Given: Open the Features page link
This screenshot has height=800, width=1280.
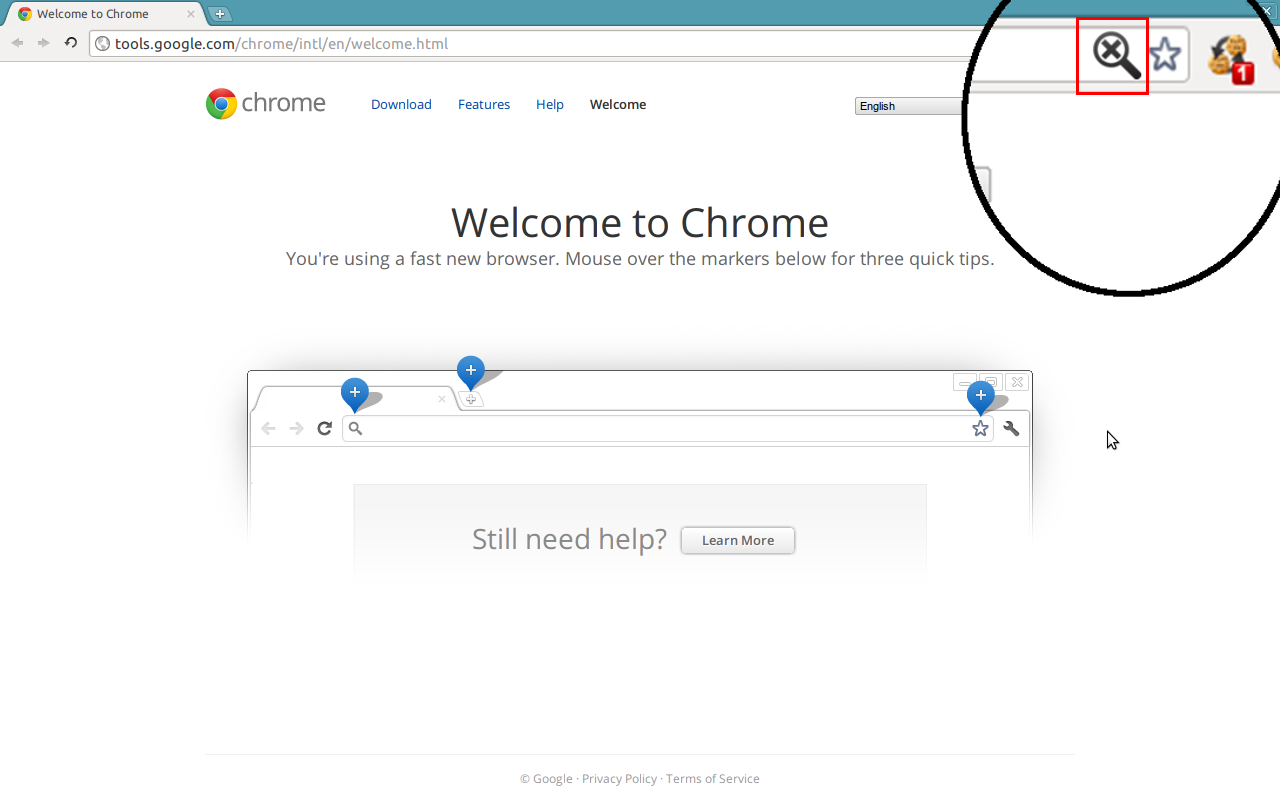Looking at the screenshot, I should tap(484, 104).
